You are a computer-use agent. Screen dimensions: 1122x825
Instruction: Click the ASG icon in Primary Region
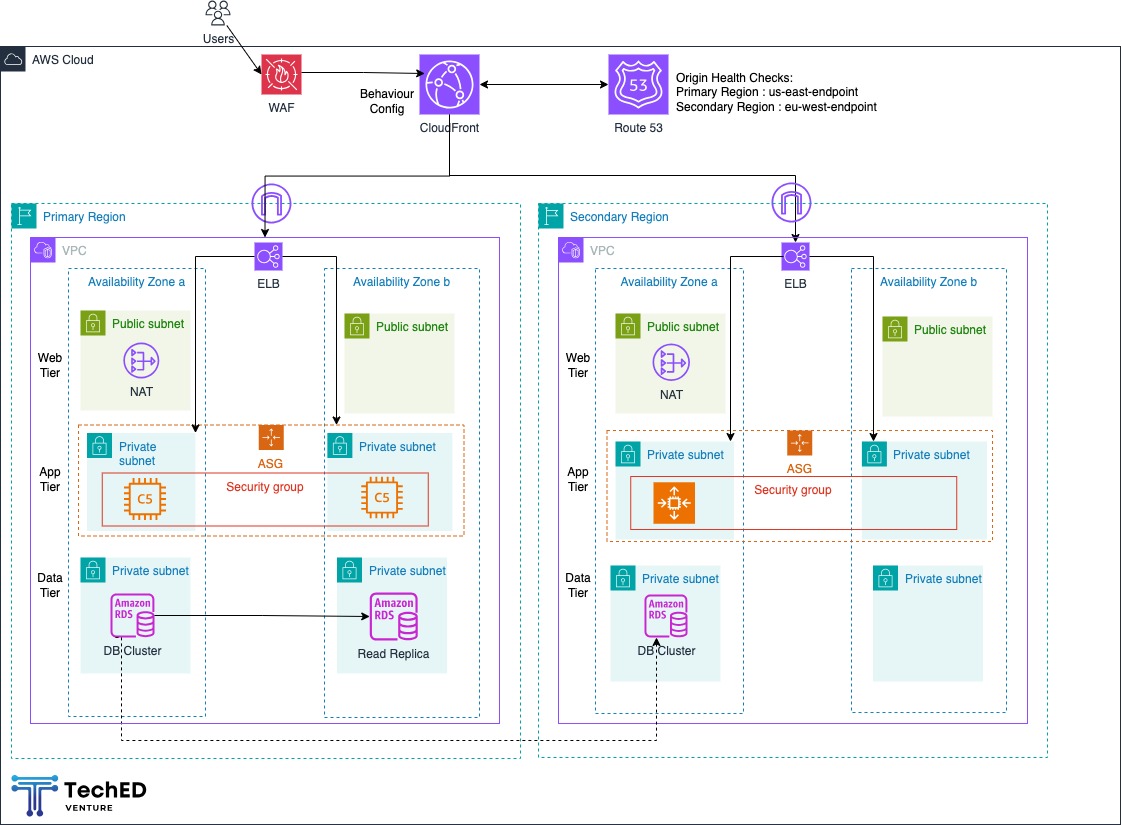click(x=271, y=437)
